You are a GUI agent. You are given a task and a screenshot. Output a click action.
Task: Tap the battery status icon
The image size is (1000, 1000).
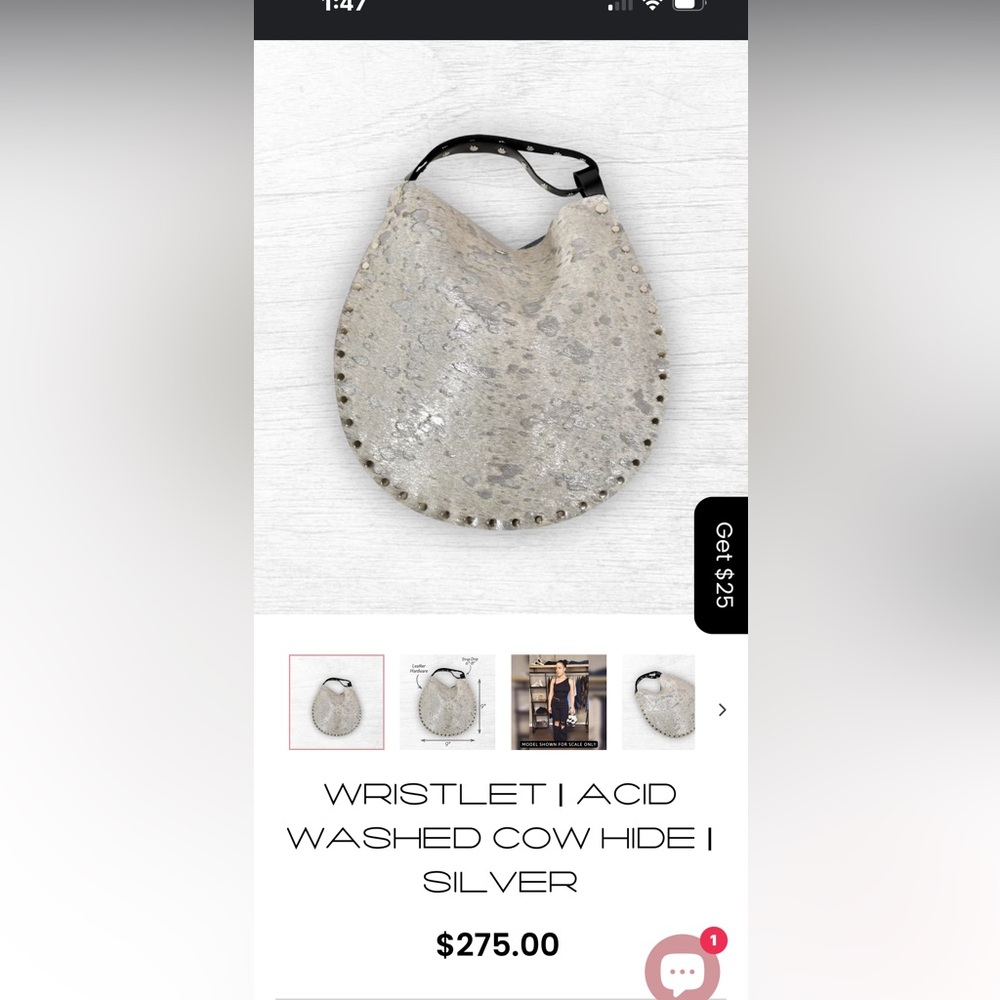[x=688, y=5]
